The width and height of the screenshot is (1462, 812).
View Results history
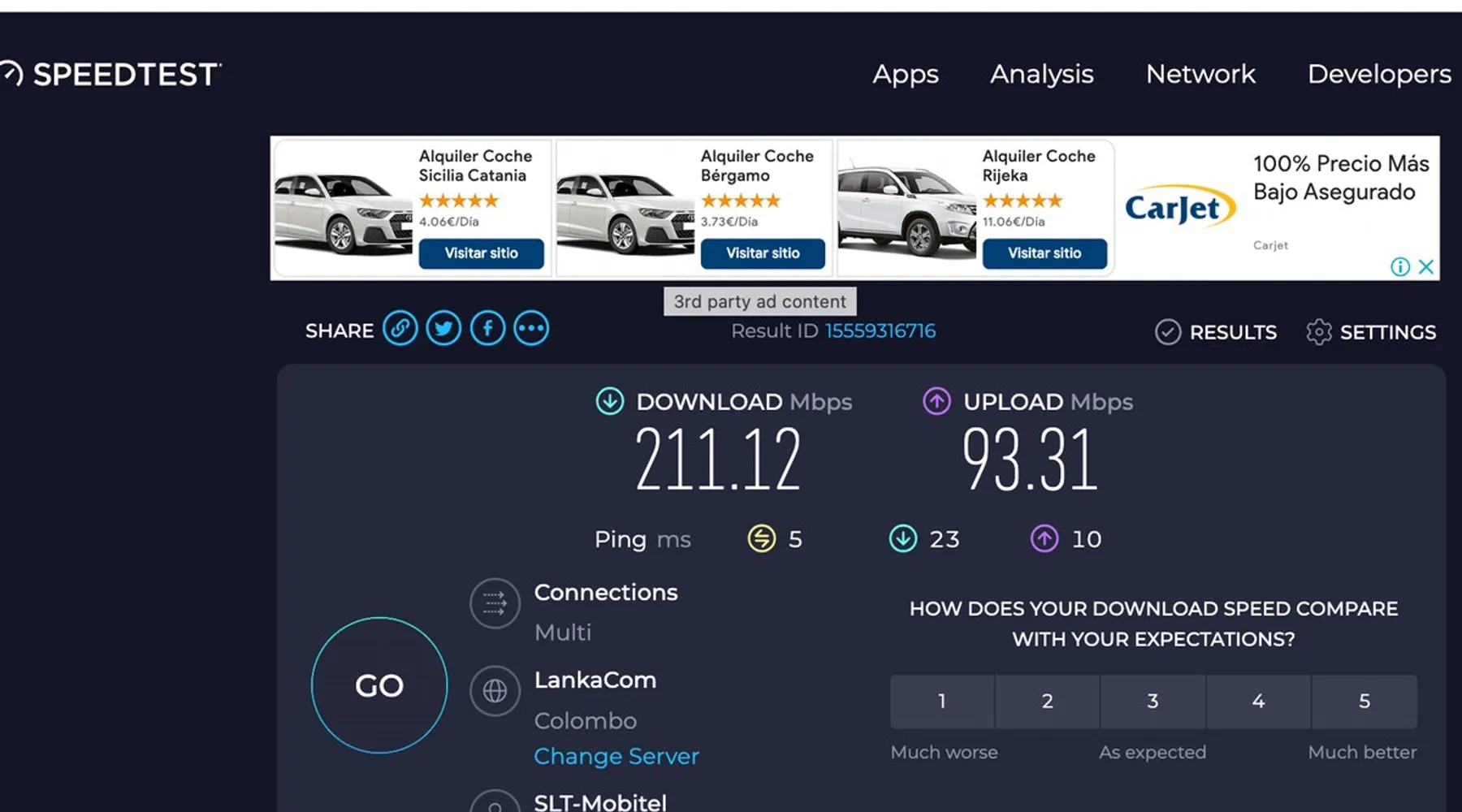point(1216,332)
